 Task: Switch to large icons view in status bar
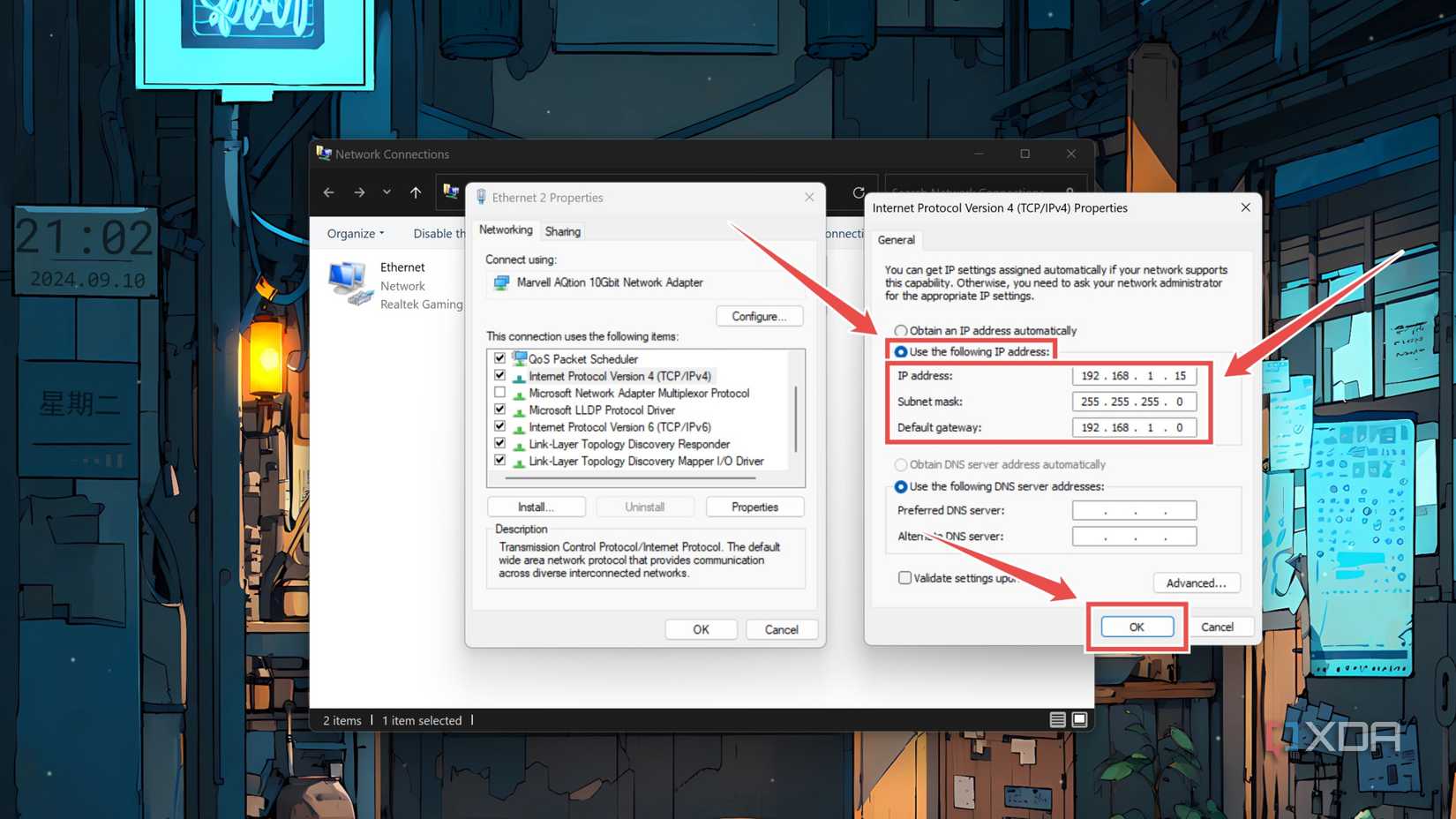[1079, 720]
